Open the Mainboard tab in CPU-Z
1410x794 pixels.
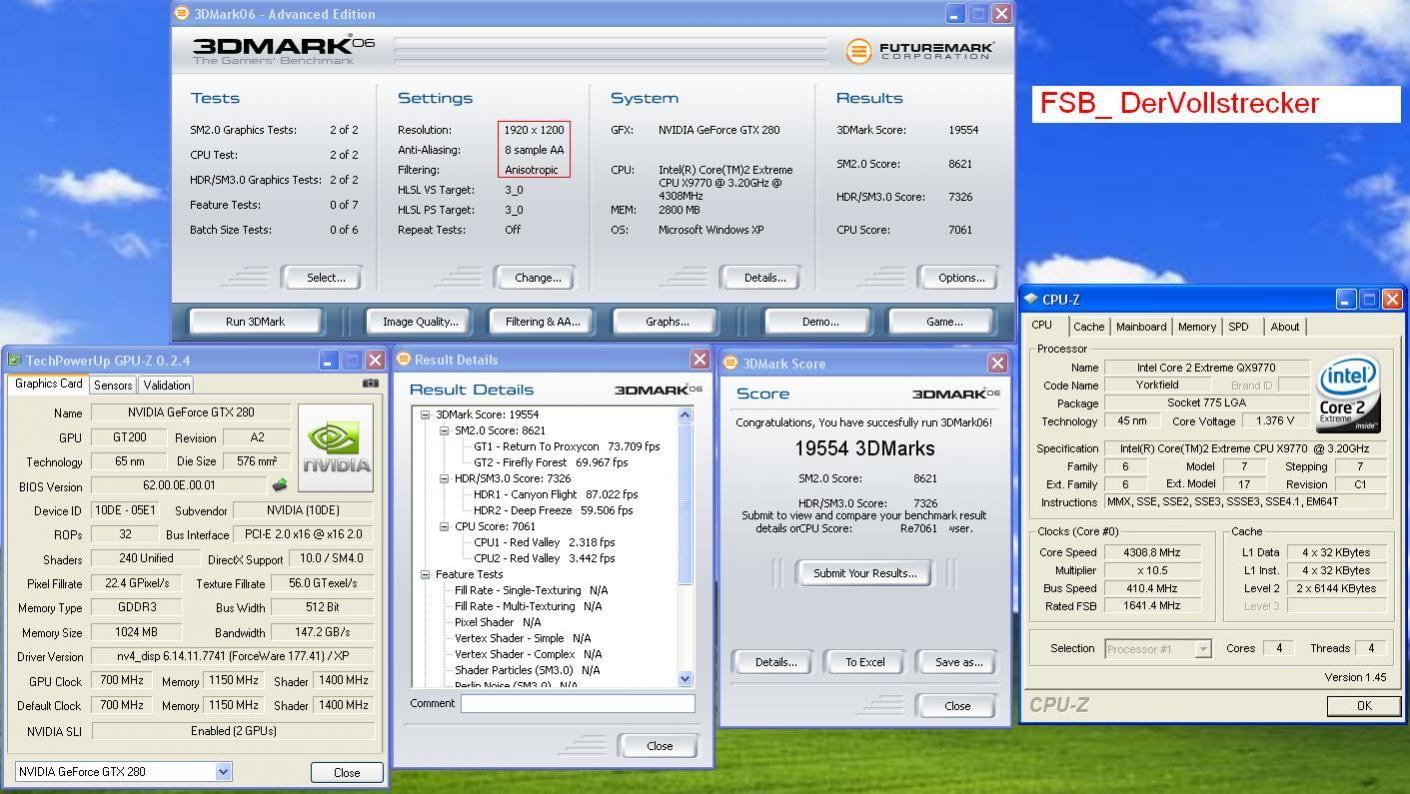pyautogui.click(x=1141, y=327)
